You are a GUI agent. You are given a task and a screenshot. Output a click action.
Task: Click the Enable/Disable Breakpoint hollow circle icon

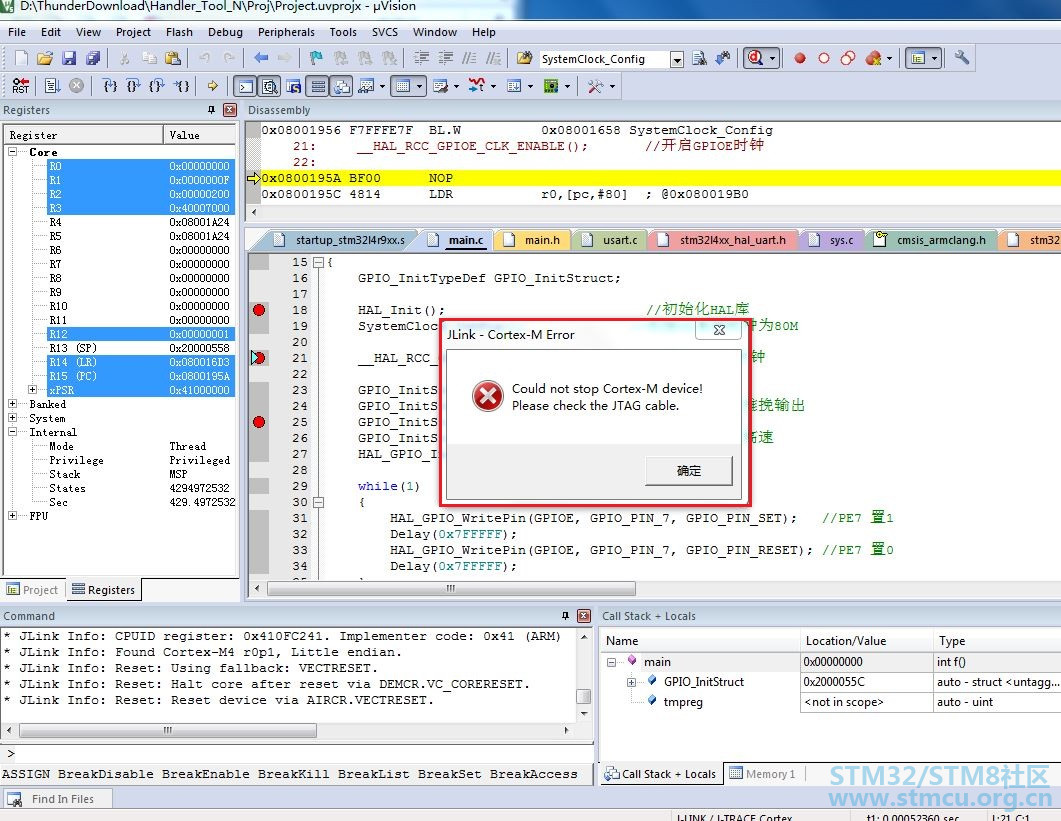coord(823,59)
